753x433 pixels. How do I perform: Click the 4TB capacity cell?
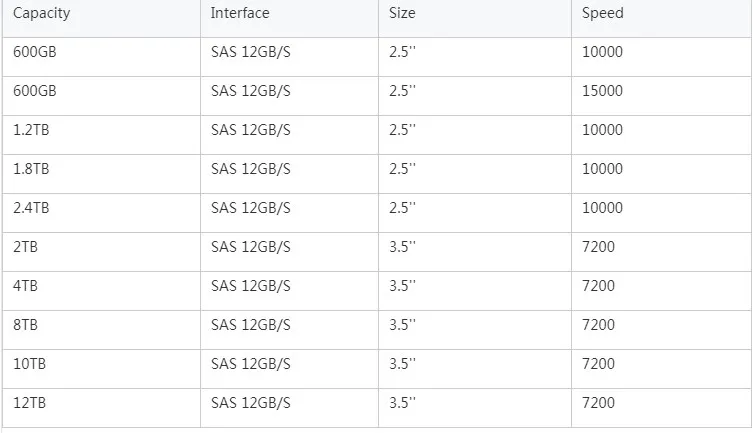click(x=25, y=286)
